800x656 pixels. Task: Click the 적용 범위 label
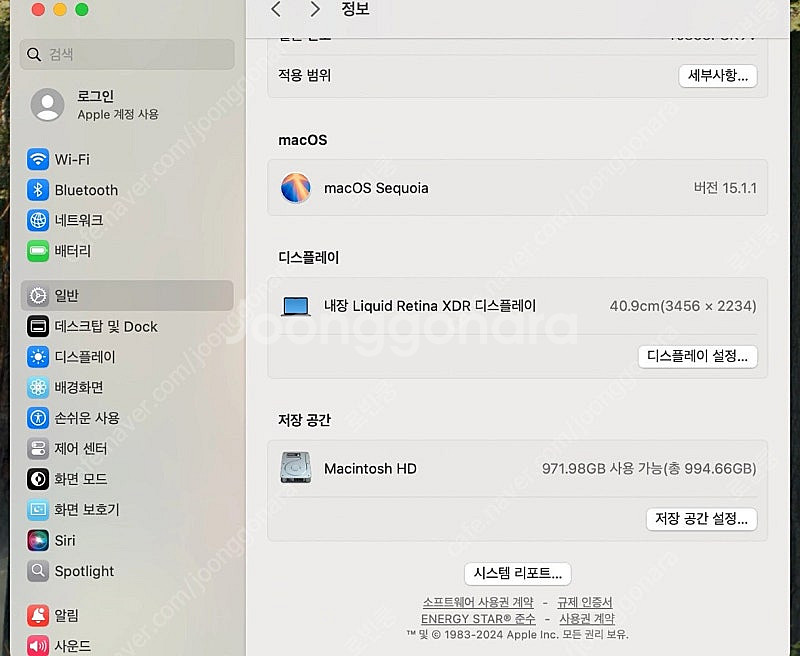coord(305,75)
